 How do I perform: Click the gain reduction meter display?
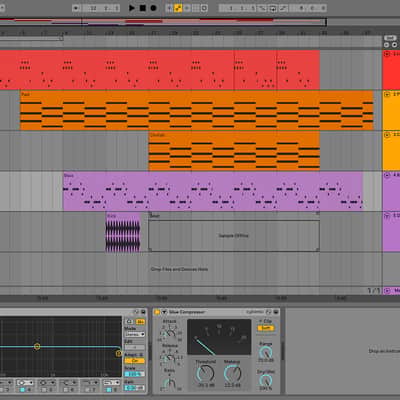pyautogui.click(x=219, y=337)
